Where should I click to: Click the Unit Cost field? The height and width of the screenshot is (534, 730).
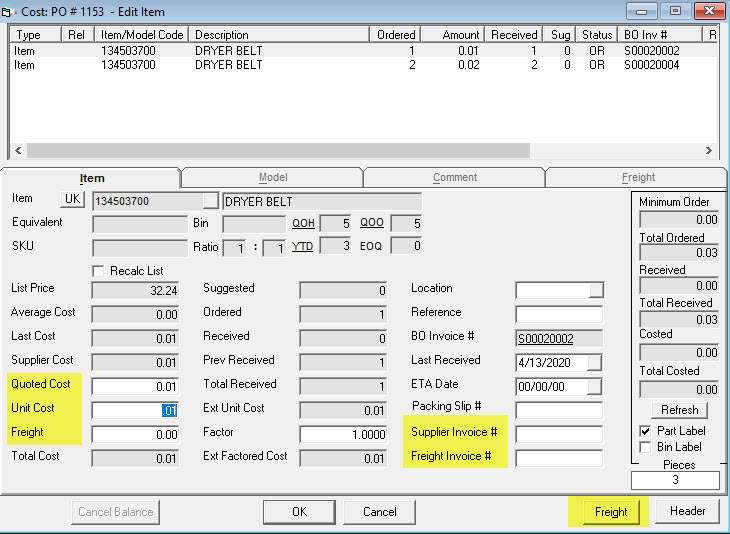click(135, 411)
